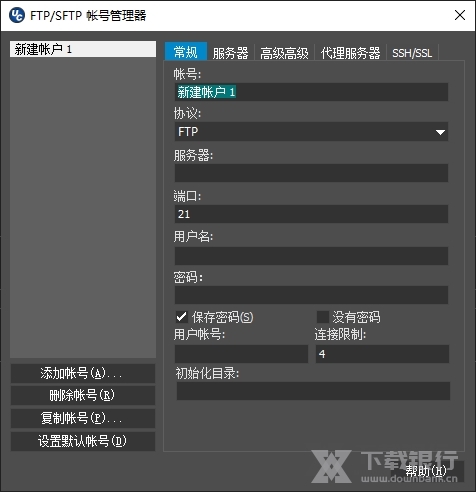Click the UltraEdit logo icon in title bar
Image resolution: width=476 pixels, height=492 pixels.
[17, 15]
